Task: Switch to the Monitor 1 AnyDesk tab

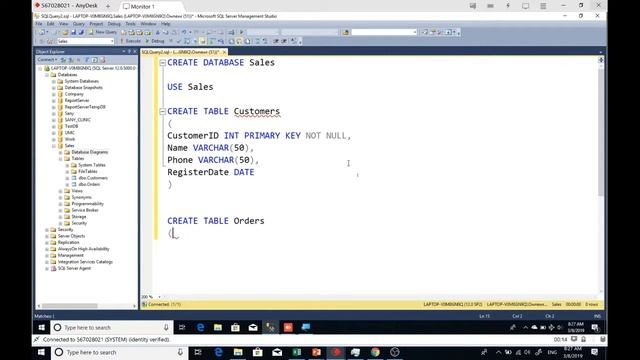Action: pos(139,6)
